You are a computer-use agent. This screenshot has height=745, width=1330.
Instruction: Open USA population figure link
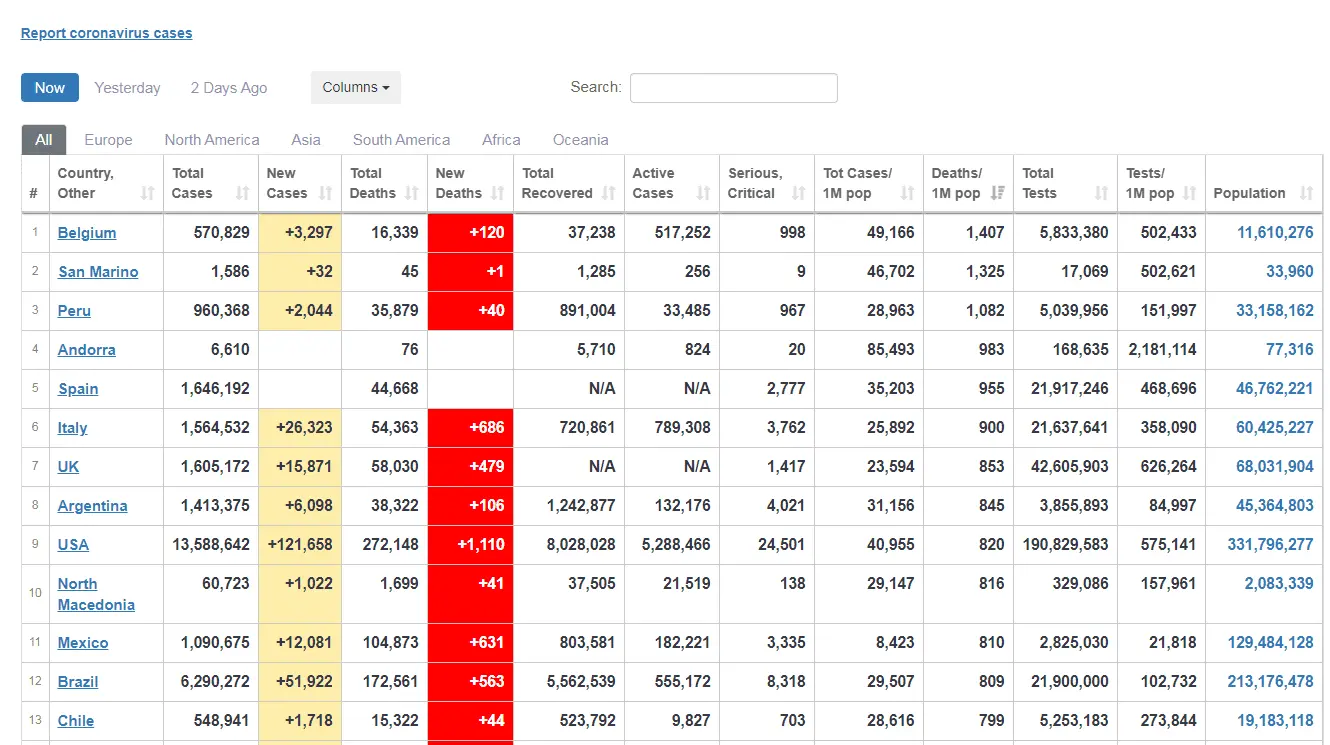tap(1270, 545)
